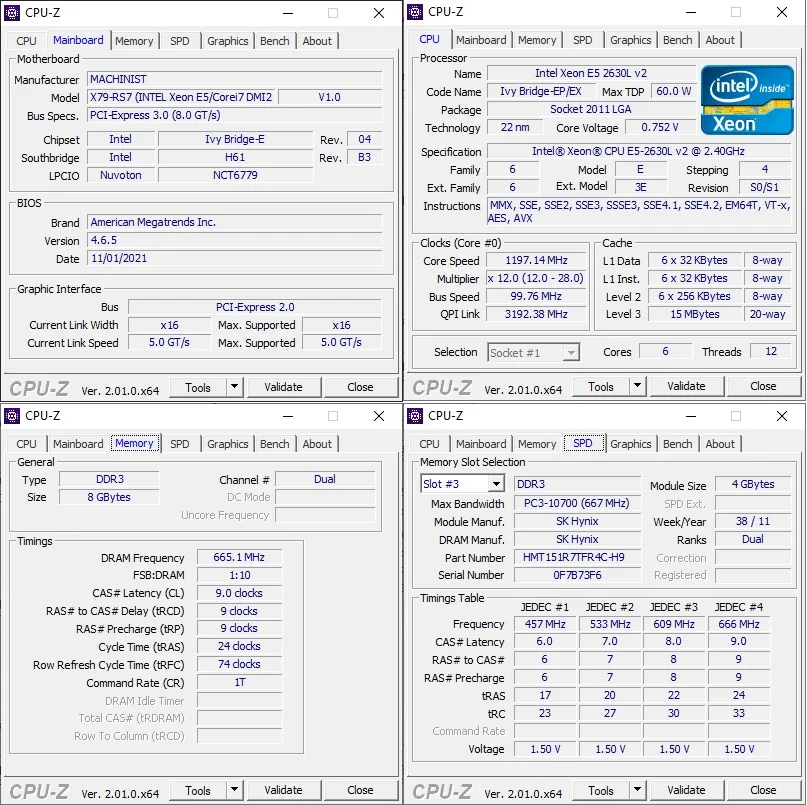The height and width of the screenshot is (805, 807).
Task: Click Close button in CPU window
Action: [x=763, y=386]
